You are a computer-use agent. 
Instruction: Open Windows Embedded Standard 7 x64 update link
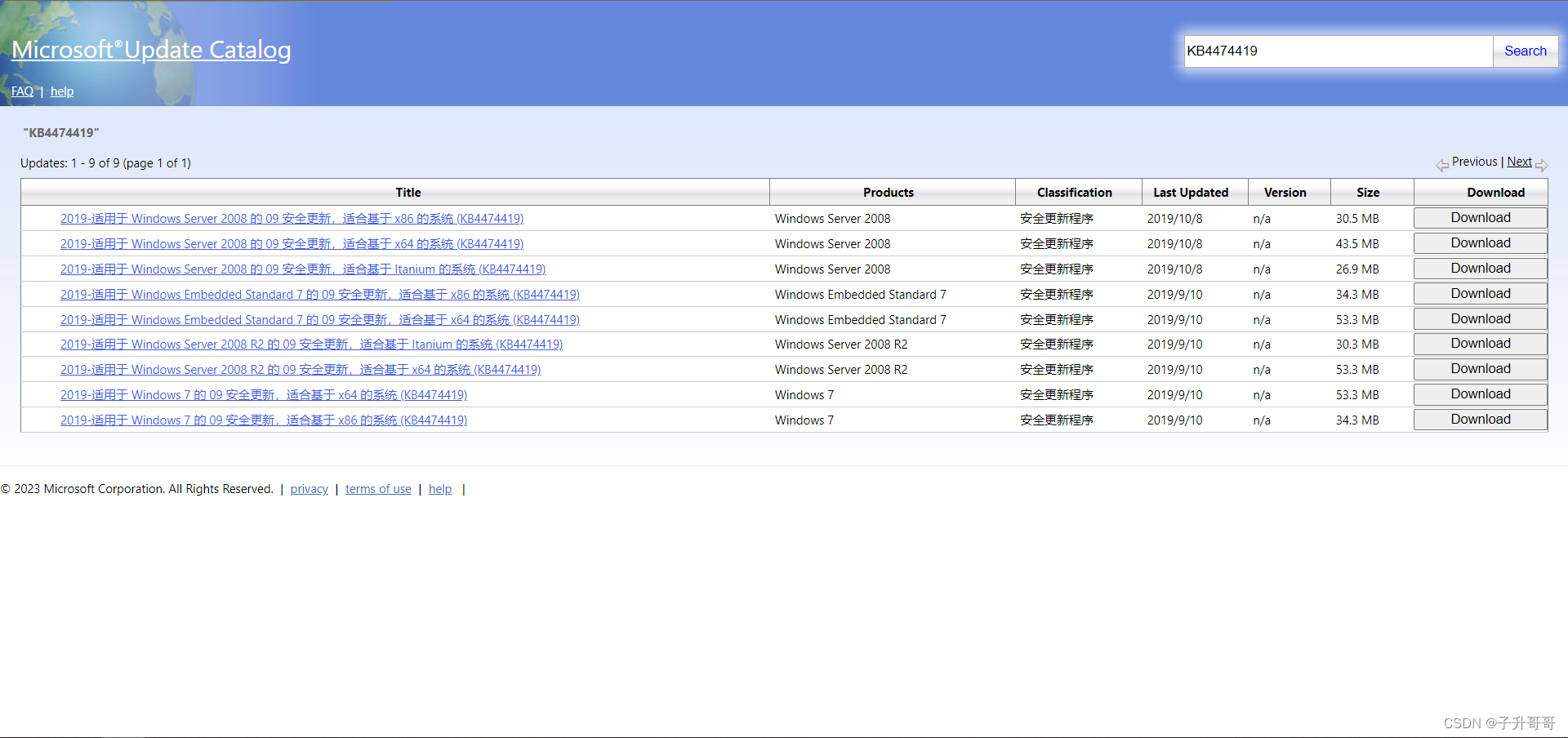point(320,320)
